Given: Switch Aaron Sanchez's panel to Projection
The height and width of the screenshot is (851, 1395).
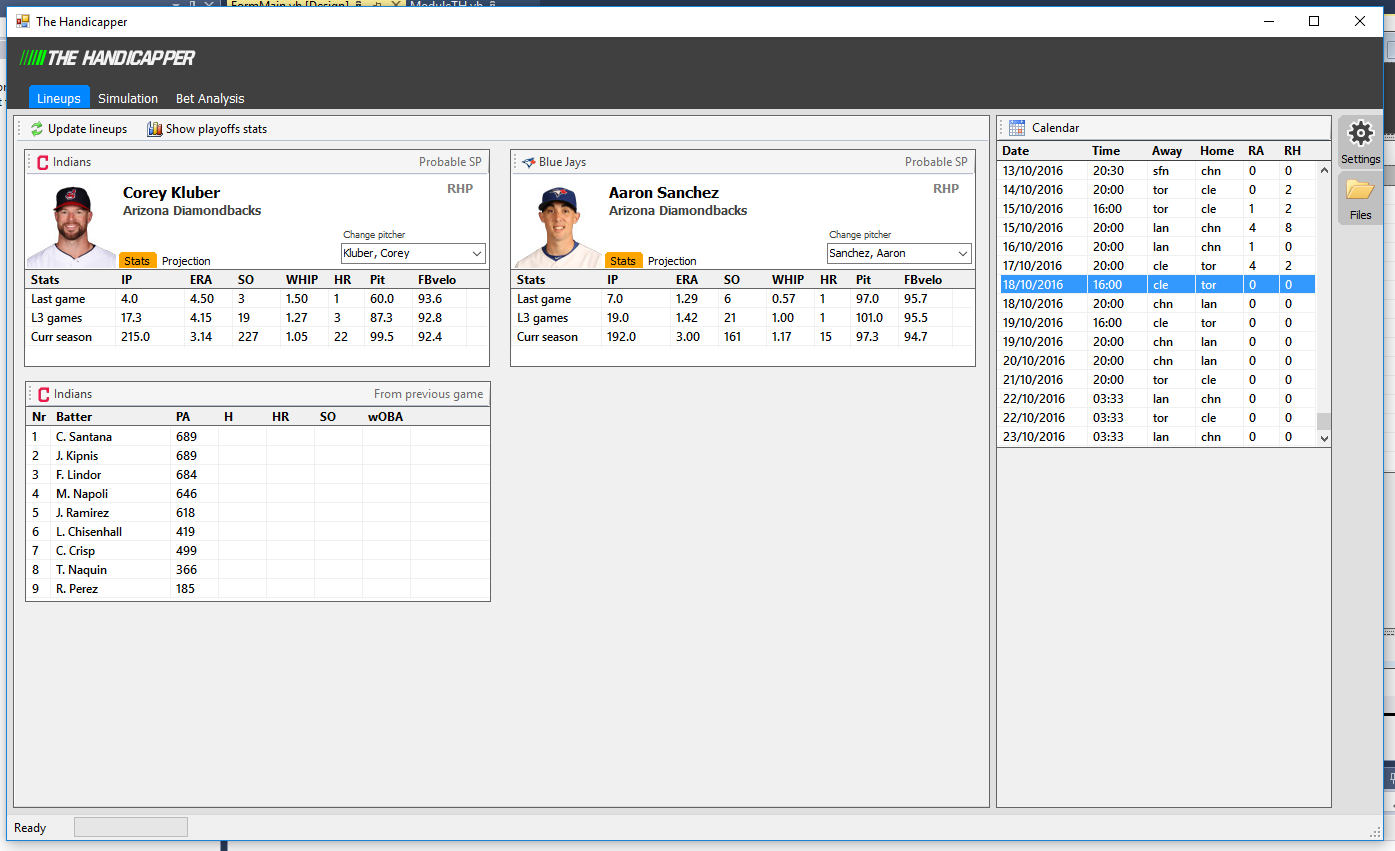Looking at the screenshot, I should 672,261.
